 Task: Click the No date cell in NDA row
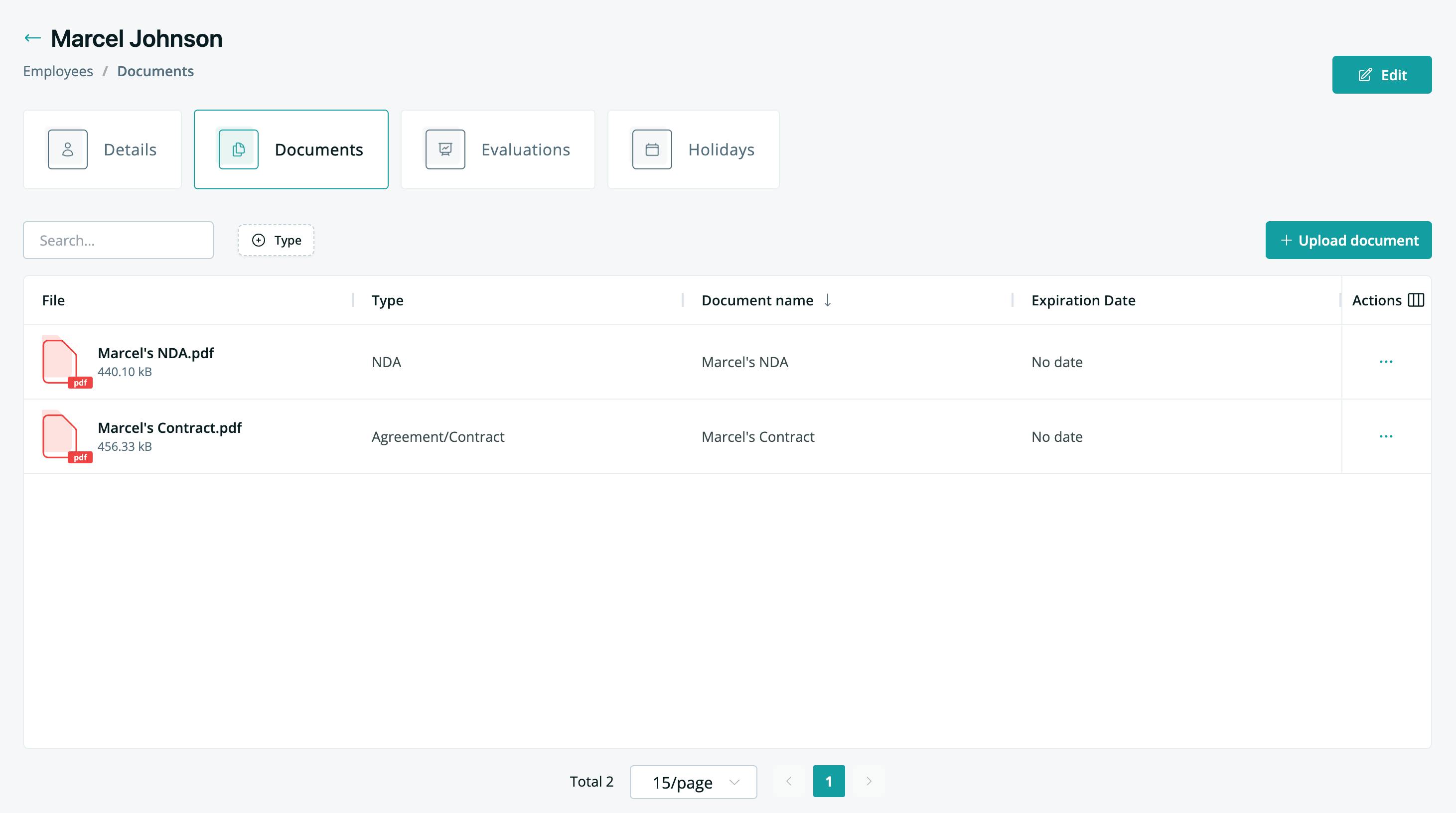[1057, 362]
